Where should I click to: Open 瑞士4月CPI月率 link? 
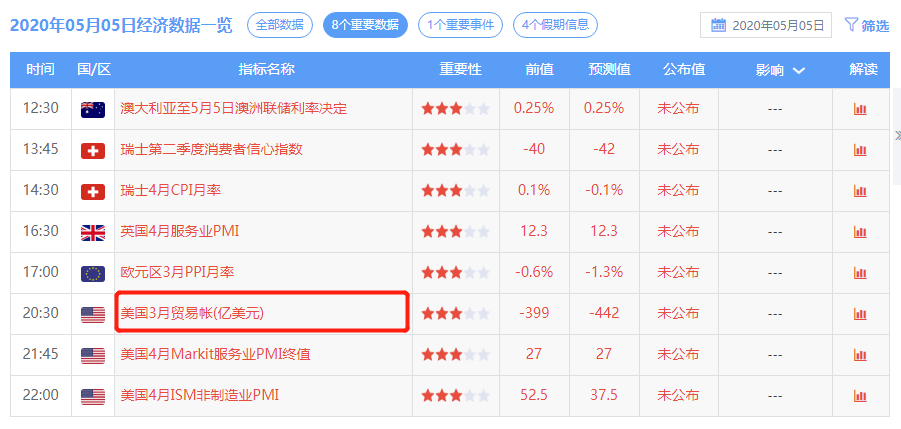(171, 190)
